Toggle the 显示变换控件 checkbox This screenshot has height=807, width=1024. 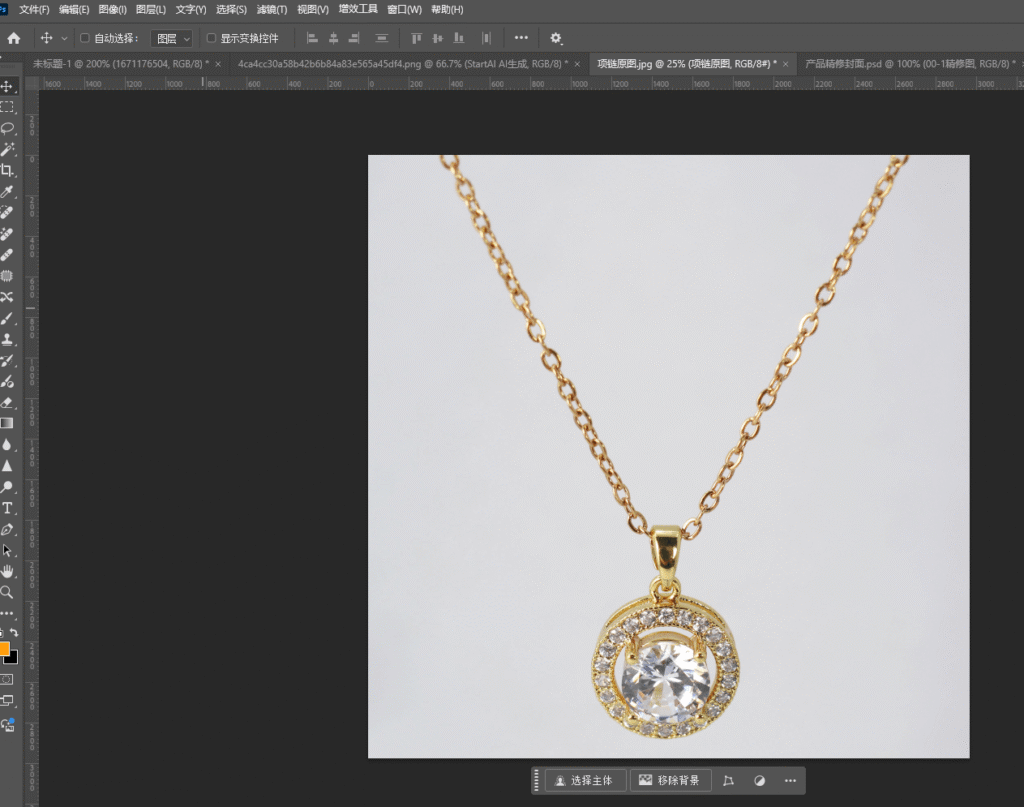pos(211,38)
